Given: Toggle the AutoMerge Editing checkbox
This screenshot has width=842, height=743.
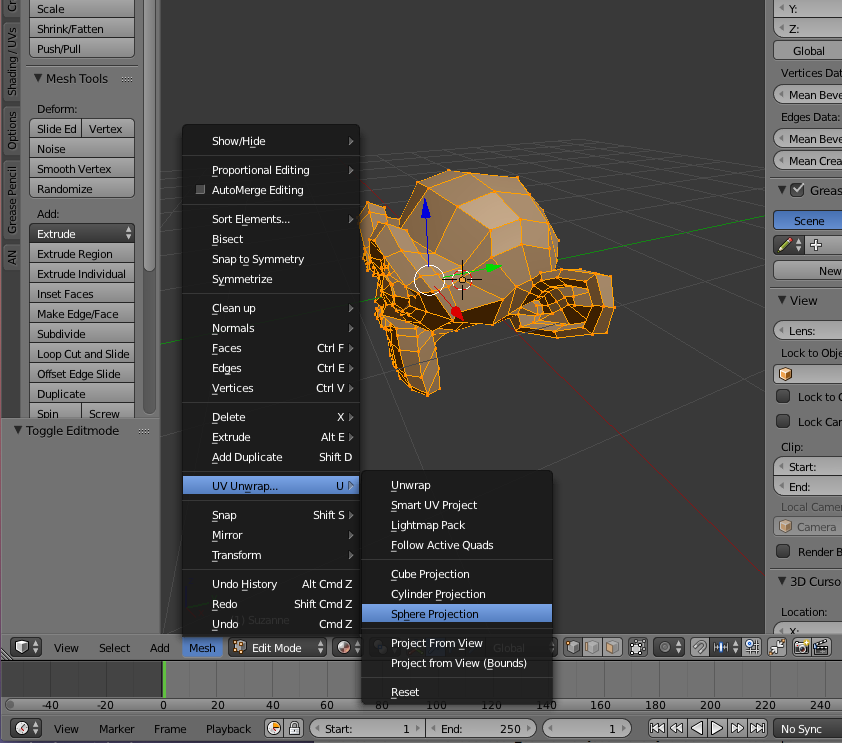Looking at the screenshot, I should pyautogui.click(x=200, y=190).
